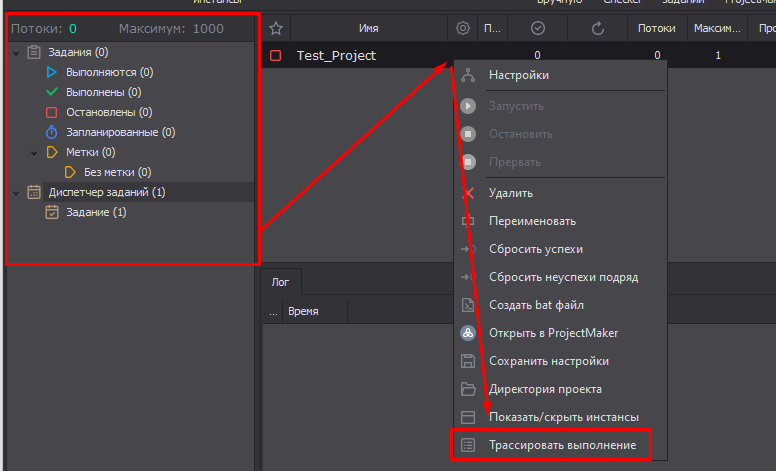Click the checkmark successes column header icon

537,29
